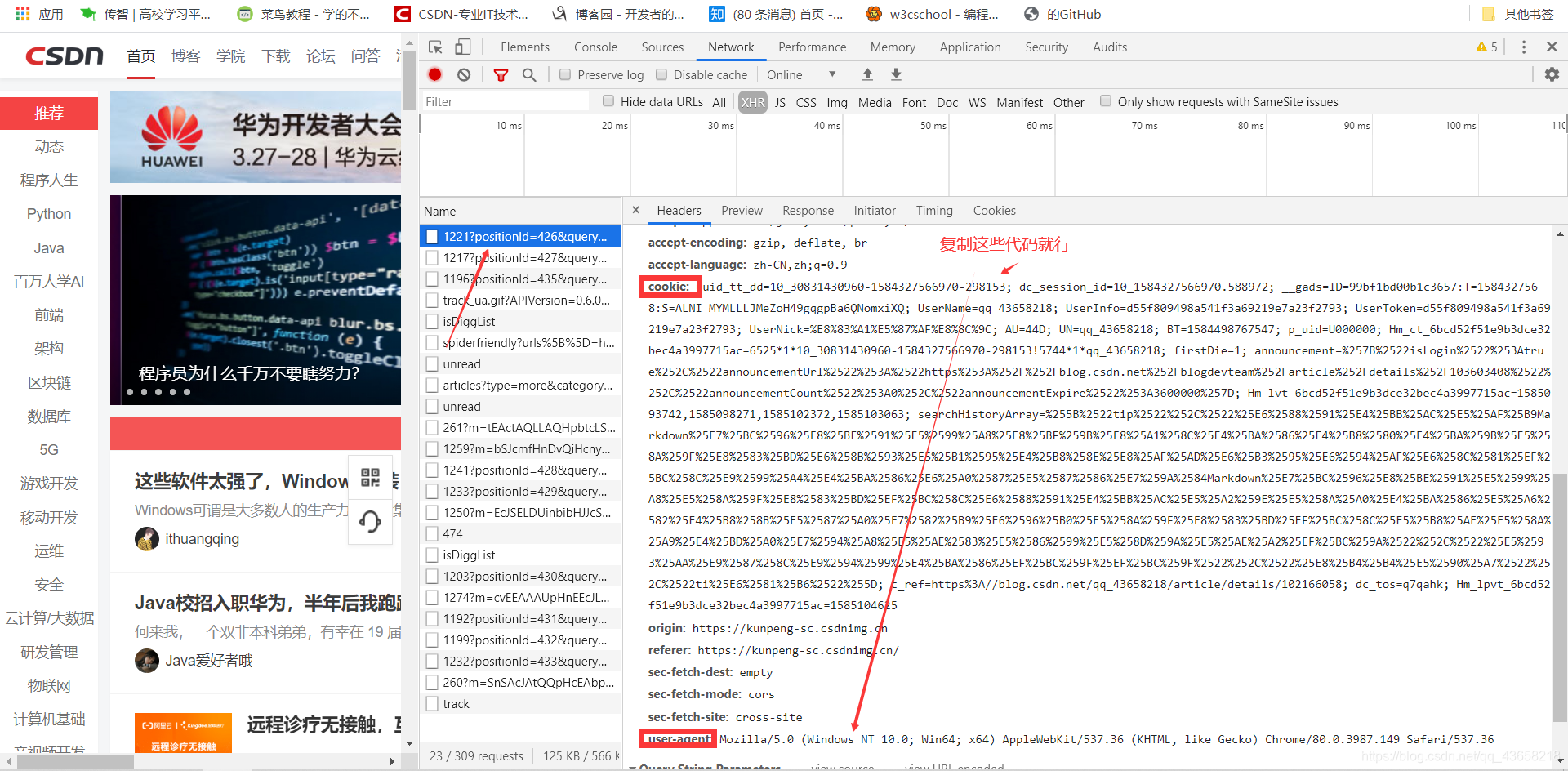Switch to the Console panel
The width and height of the screenshot is (1568, 771).
click(595, 47)
